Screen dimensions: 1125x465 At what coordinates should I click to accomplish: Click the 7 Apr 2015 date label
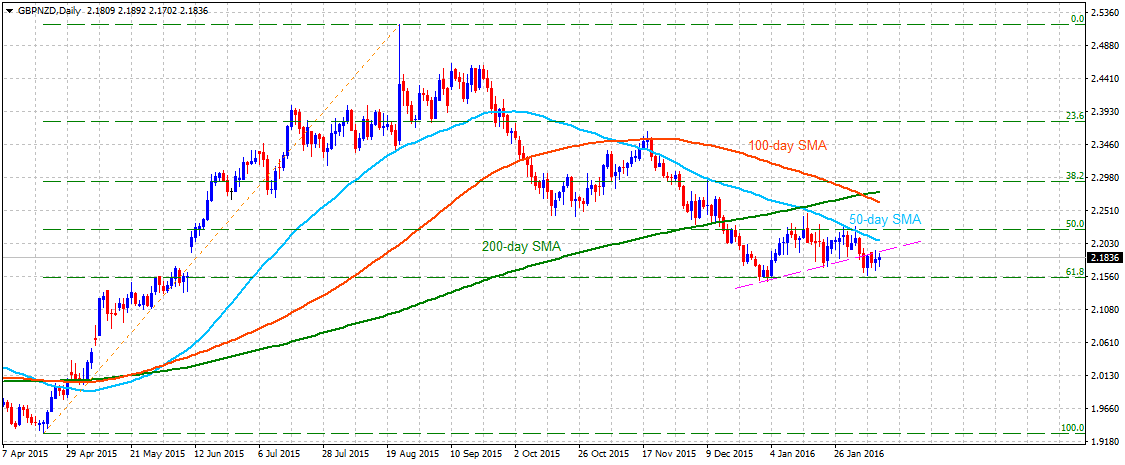pos(25,454)
